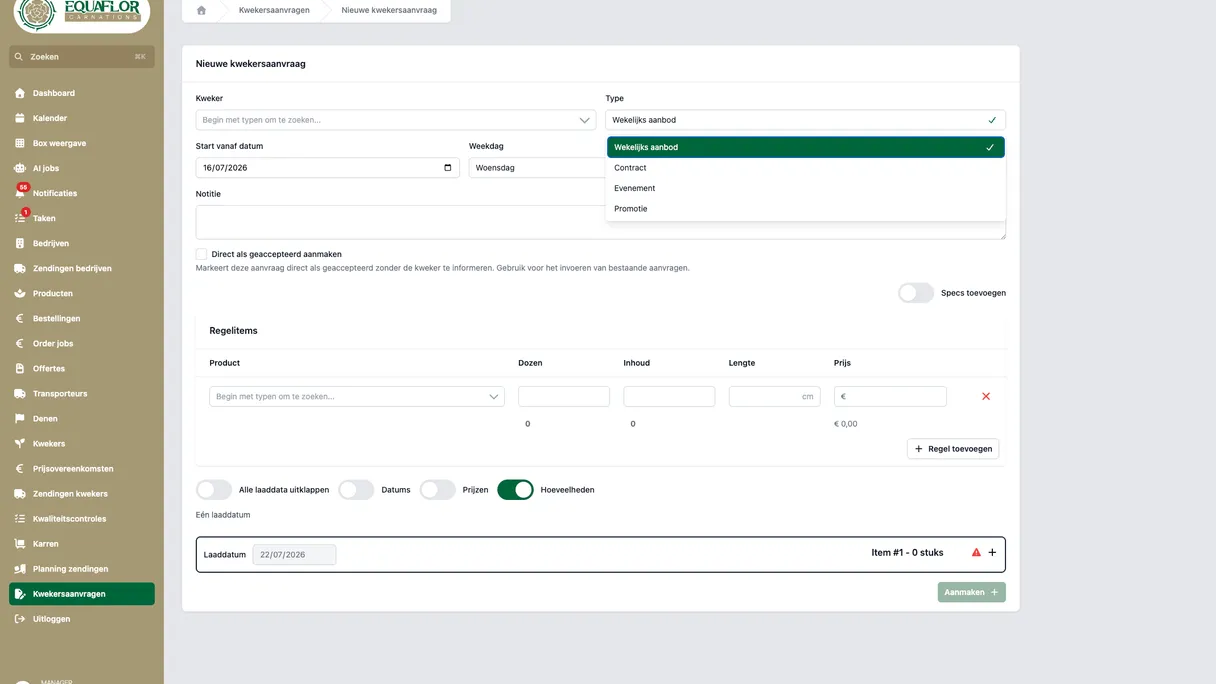The height and width of the screenshot is (684, 1216).
Task: Click the Zoeken search box in sidebar
Action: [82, 57]
